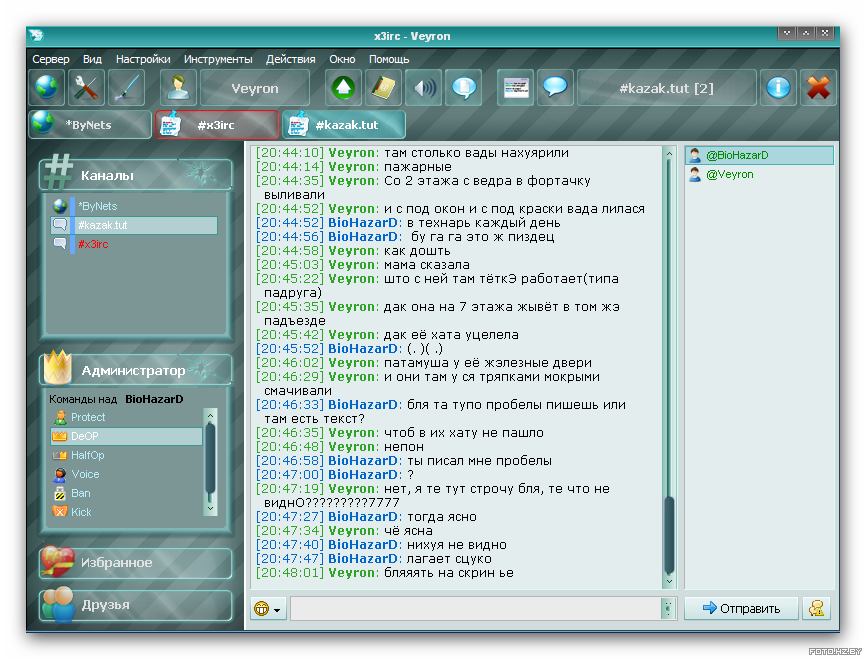Open the Настройки menu
The image size is (866, 659).
click(x=143, y=59)
